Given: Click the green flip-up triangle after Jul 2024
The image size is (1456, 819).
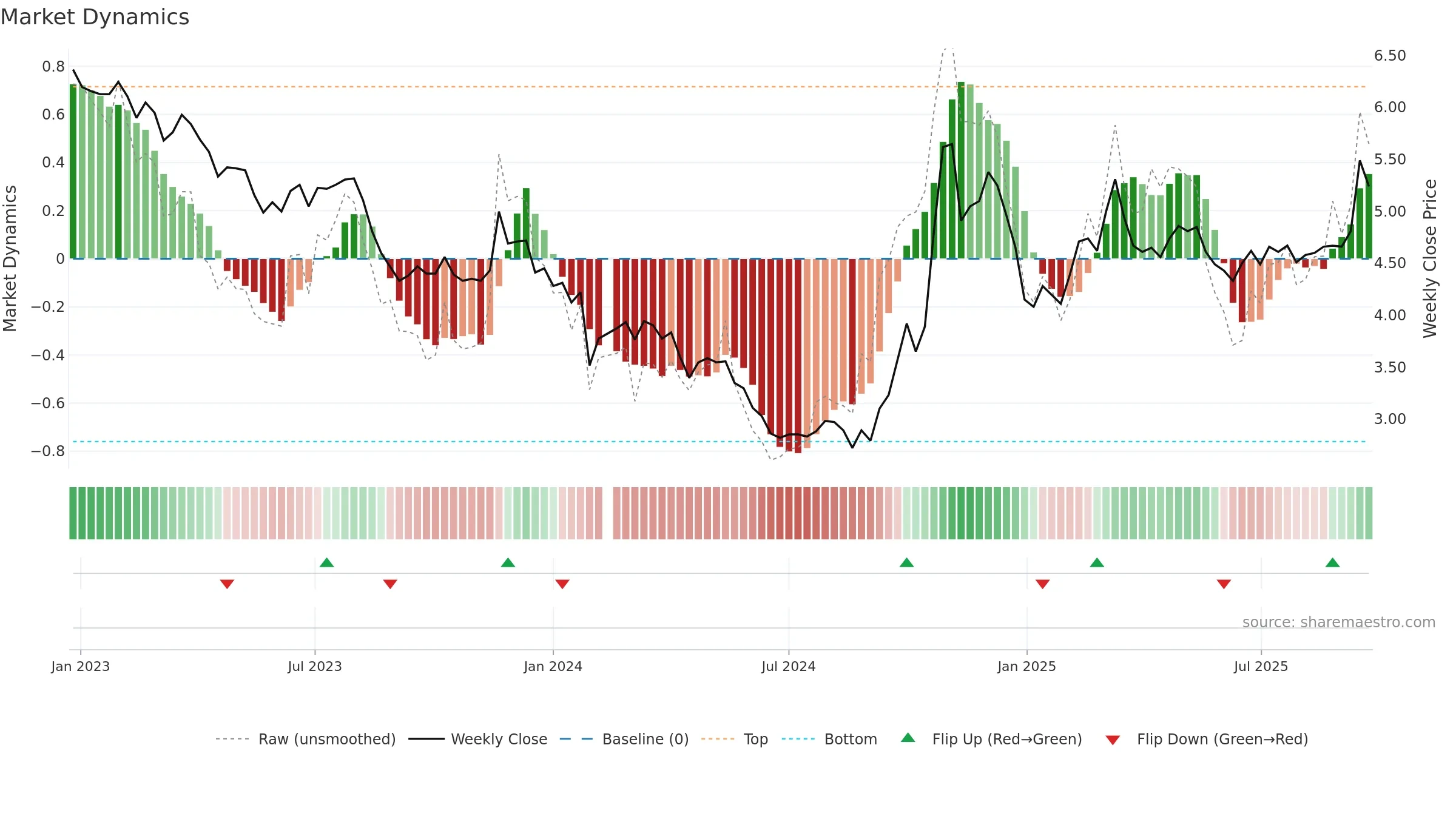Looking at the screenshot, I should click(x=906, y=563).
